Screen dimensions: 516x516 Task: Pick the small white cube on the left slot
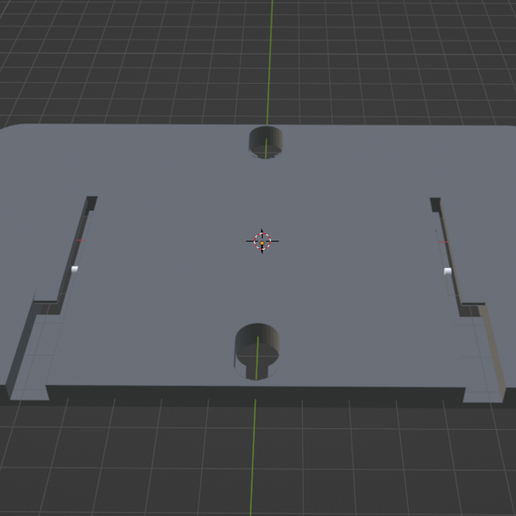(x=75, y=269)
